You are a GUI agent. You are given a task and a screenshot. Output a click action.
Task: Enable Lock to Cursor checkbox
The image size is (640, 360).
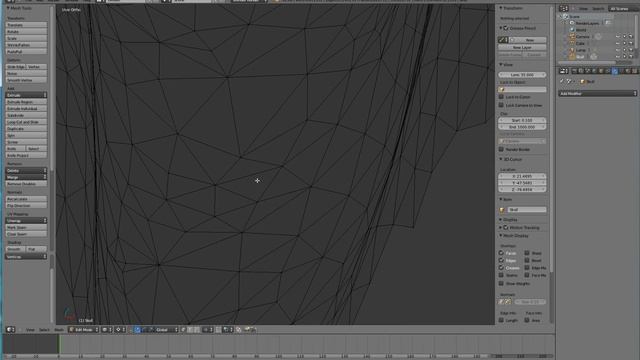click(501, 97)
